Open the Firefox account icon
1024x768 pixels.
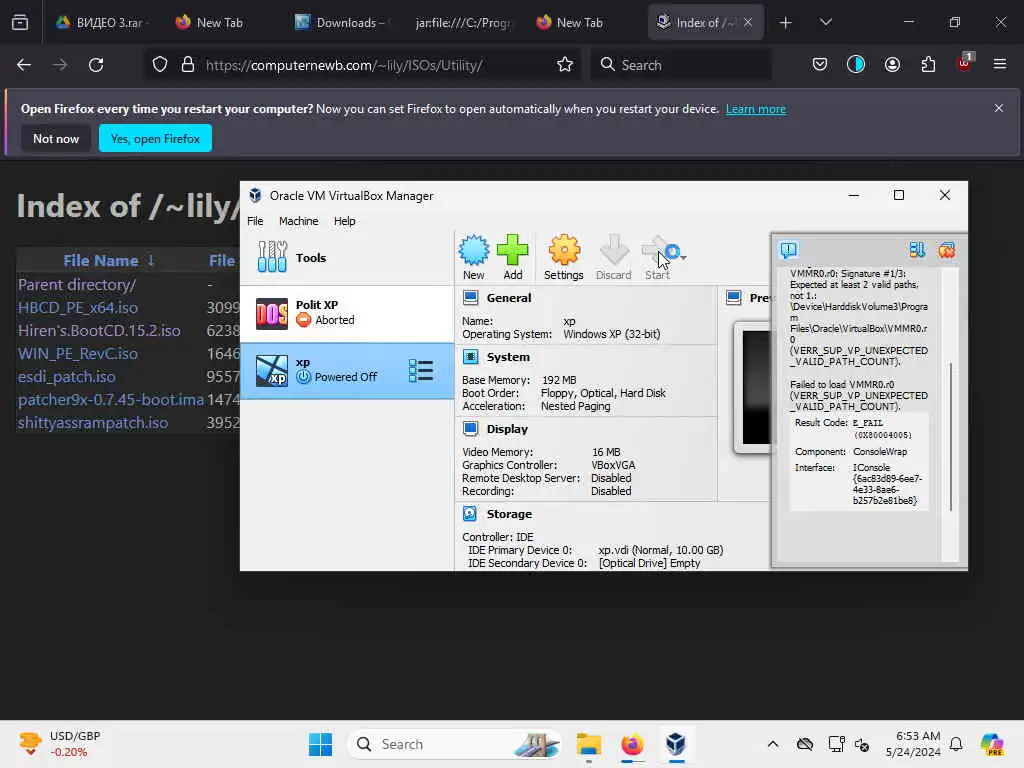coord(892,65)
